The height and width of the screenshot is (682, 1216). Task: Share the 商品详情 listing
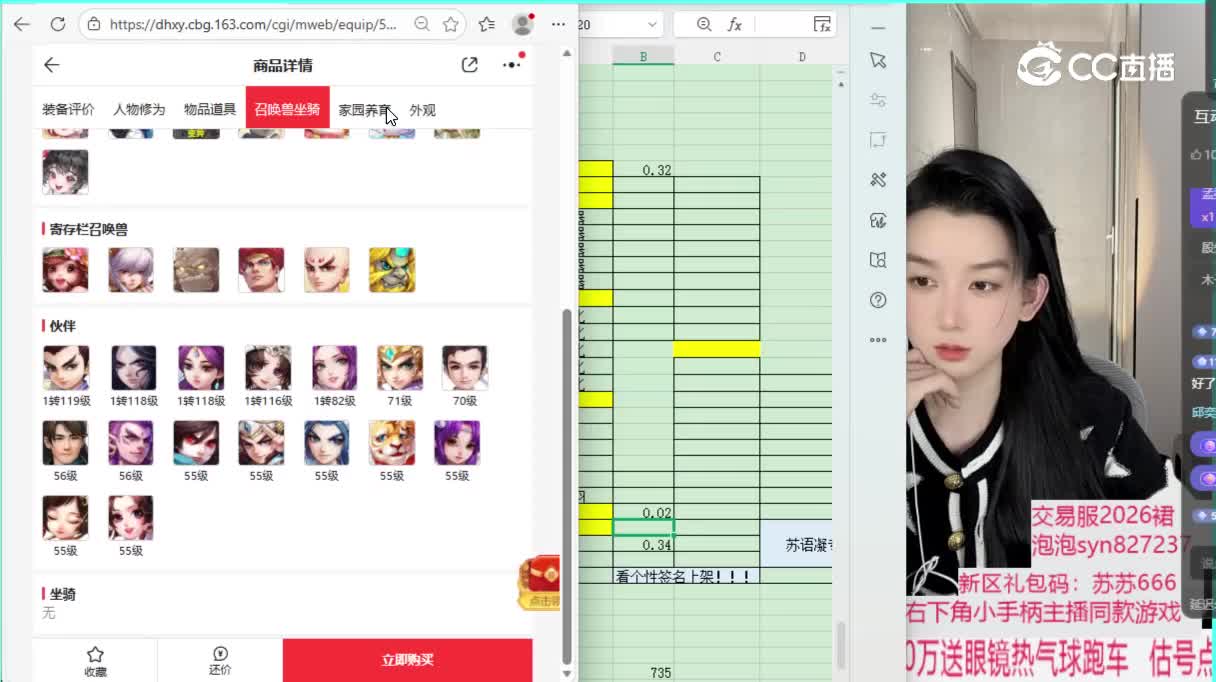[470, 65]
